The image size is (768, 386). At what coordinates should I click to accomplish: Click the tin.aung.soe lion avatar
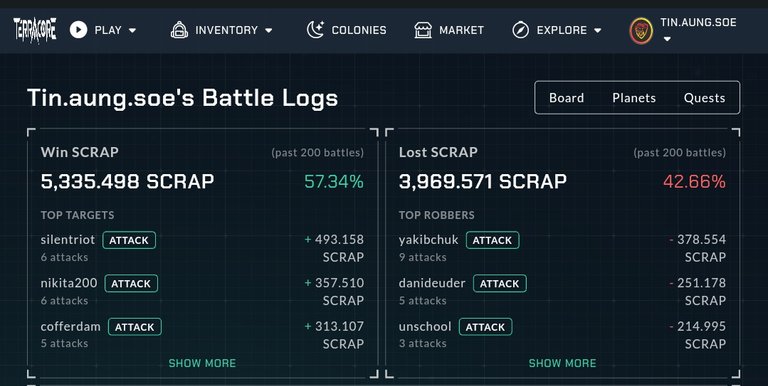coord(641,31)
